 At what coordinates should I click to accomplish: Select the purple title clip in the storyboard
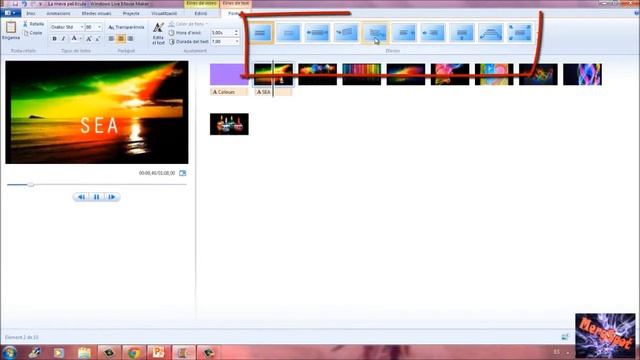(x=229, y=74)
